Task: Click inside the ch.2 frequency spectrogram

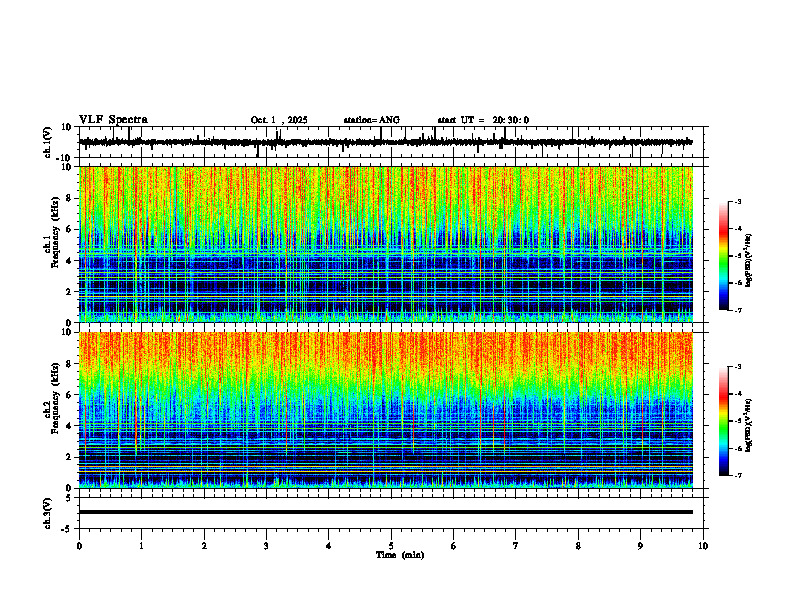Action: coord(386,410)
